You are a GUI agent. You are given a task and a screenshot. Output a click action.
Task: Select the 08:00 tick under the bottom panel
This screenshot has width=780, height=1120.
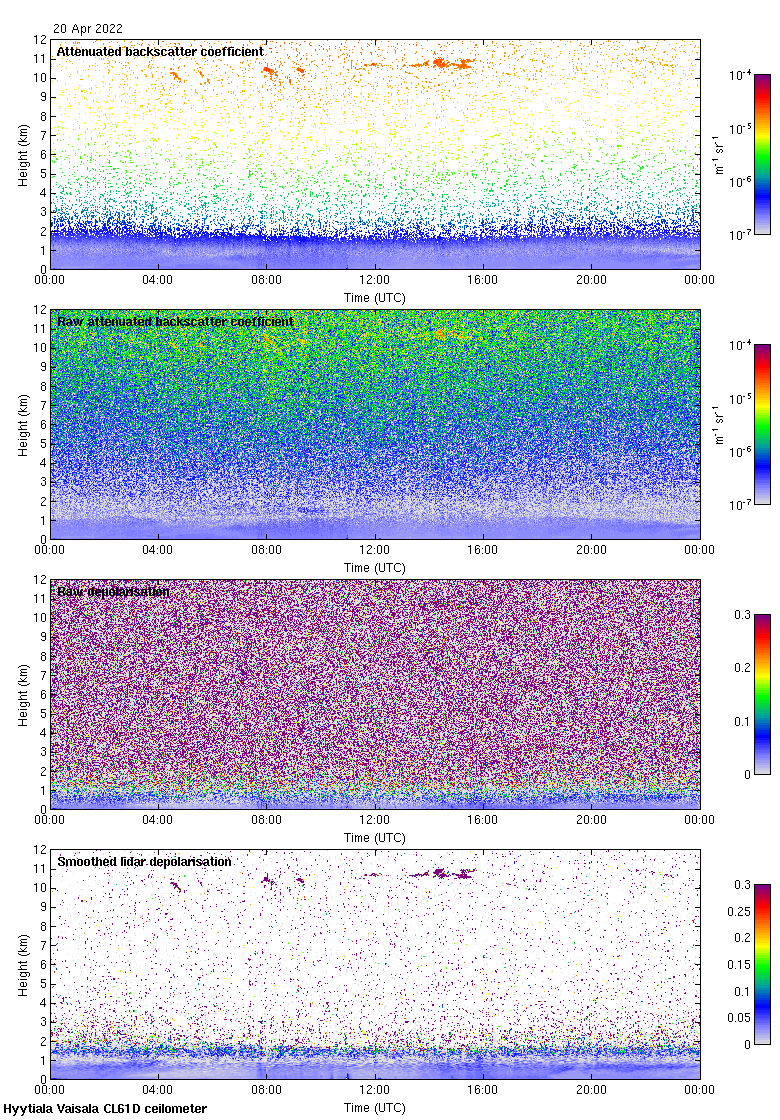[x=267, y=1090]
